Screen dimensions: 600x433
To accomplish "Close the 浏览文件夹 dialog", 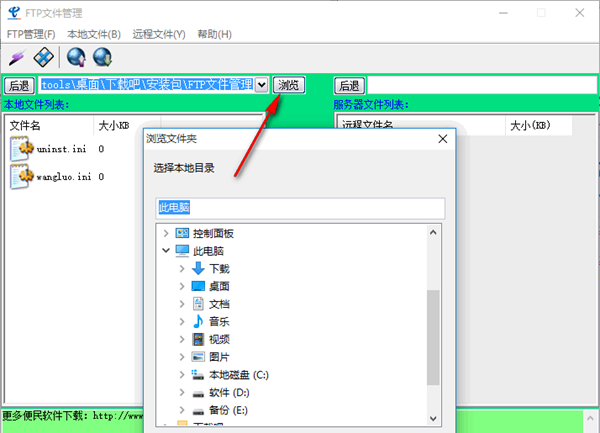I will 443,138.
